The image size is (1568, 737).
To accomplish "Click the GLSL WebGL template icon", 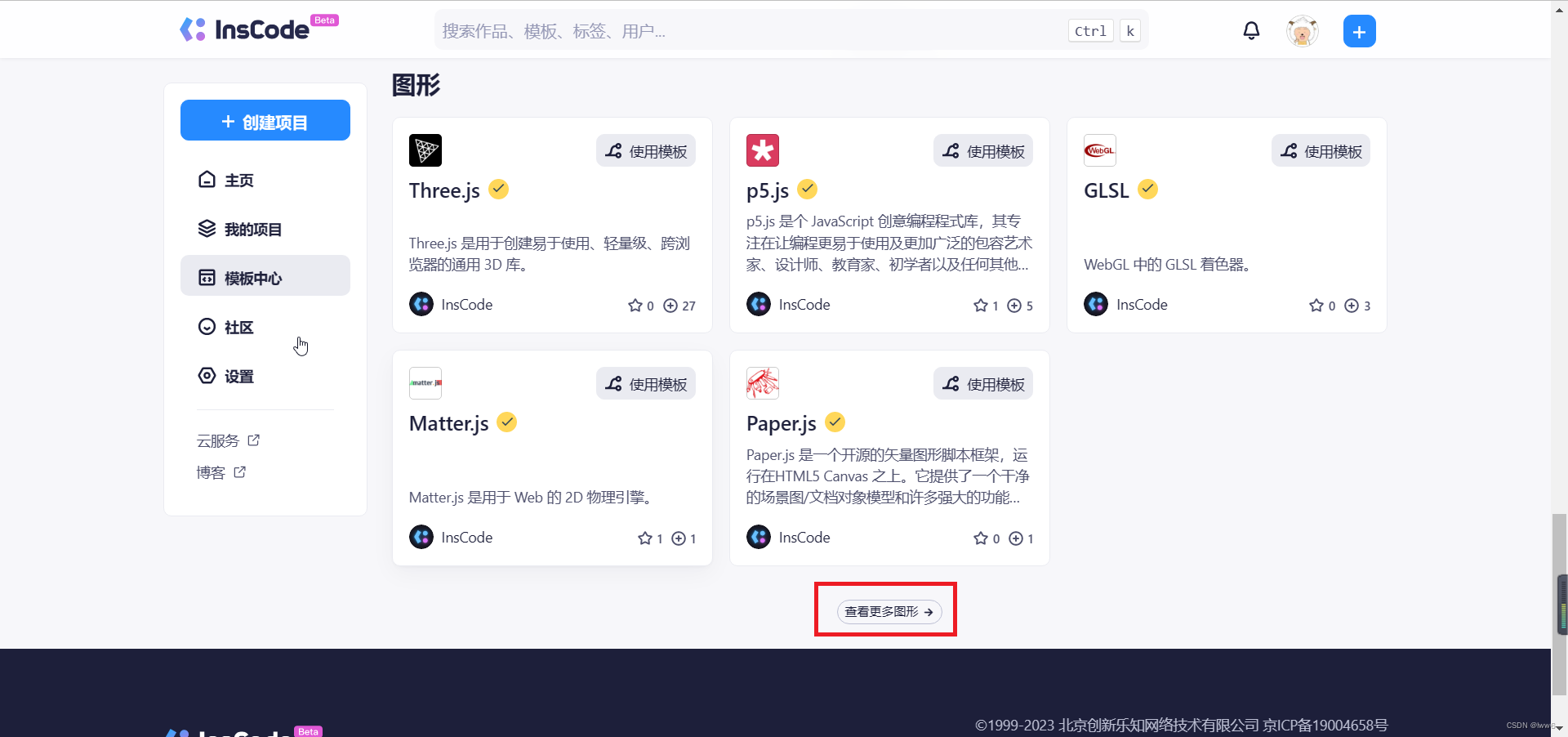I will (1100, 150).
